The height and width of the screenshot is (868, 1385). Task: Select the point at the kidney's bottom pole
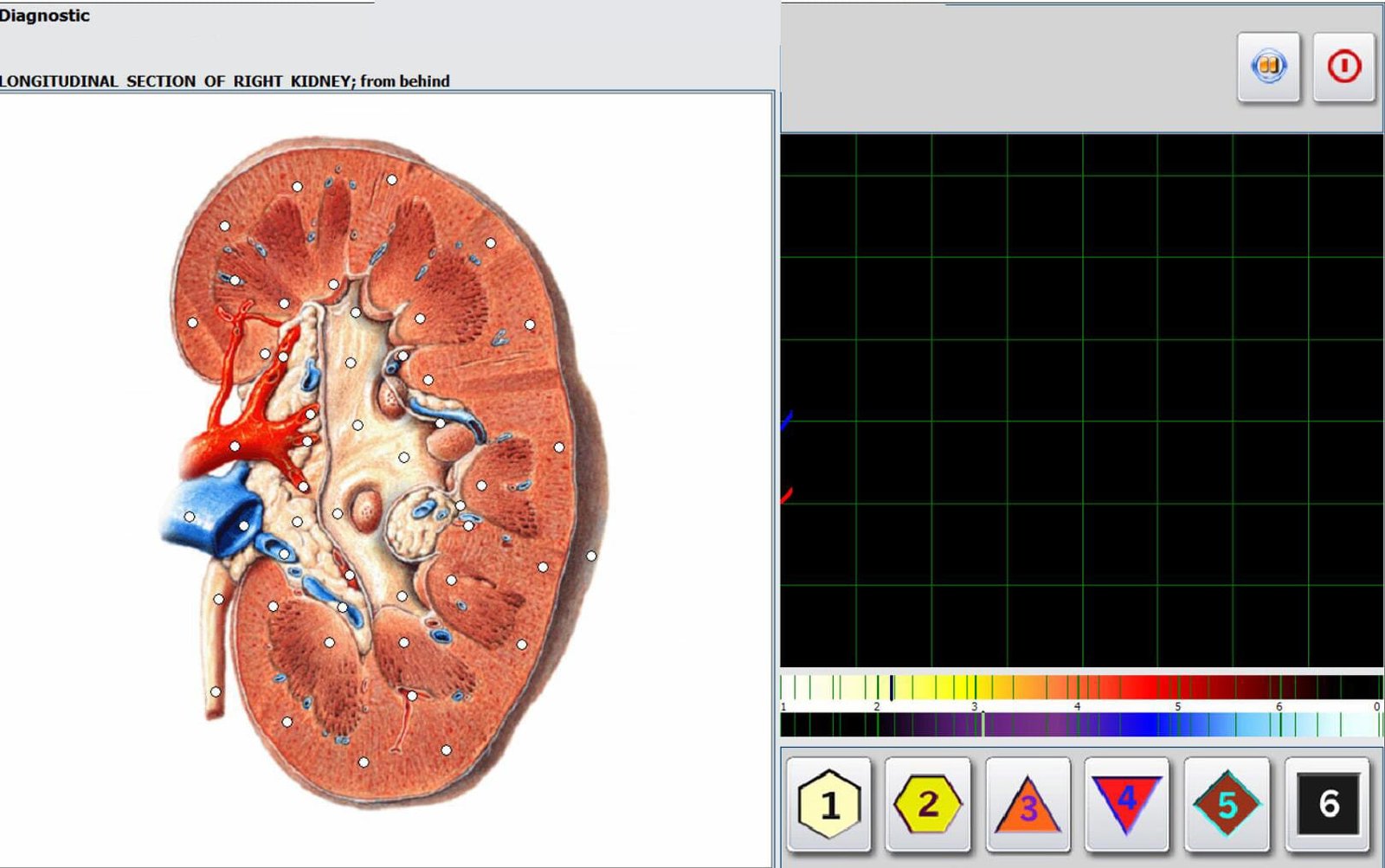click(364, 762)
